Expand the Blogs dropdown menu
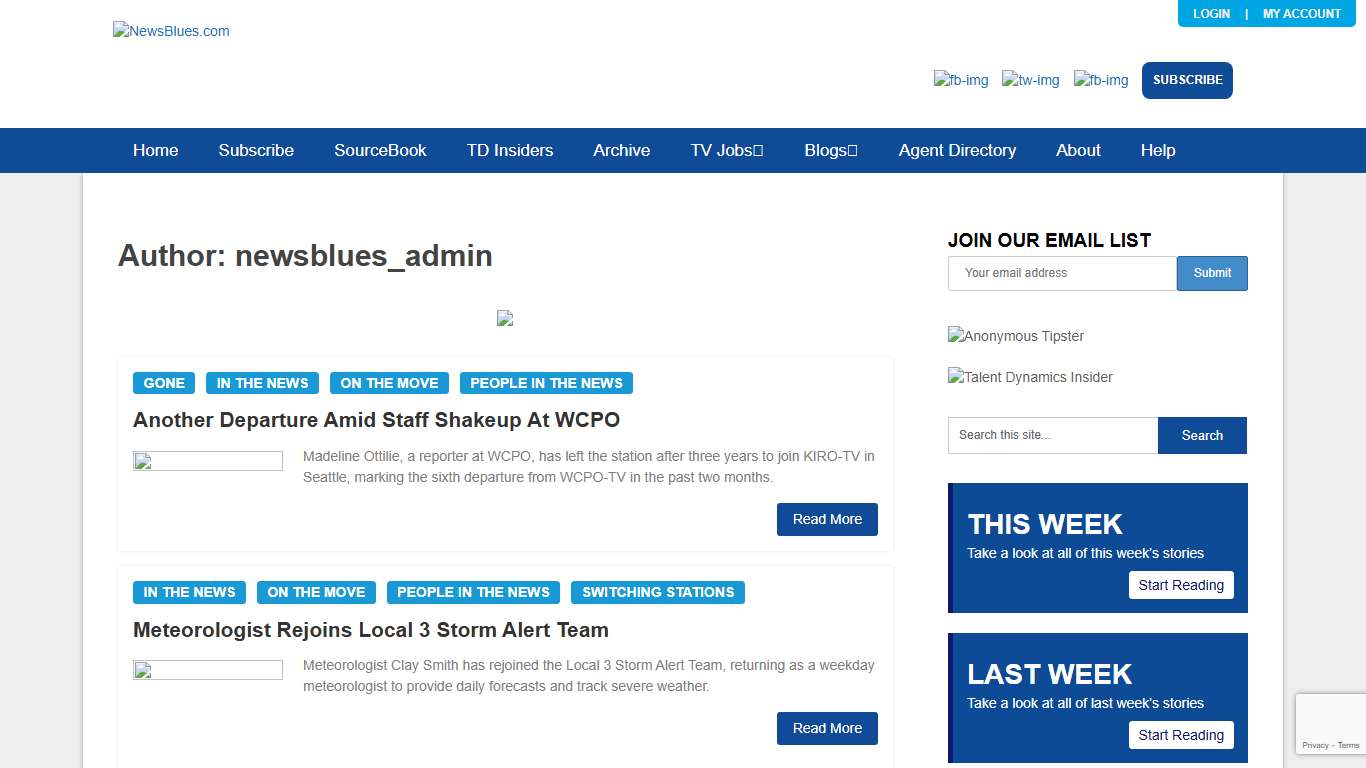This screenshot has width=1366, height=768. (x=830, y=150)
